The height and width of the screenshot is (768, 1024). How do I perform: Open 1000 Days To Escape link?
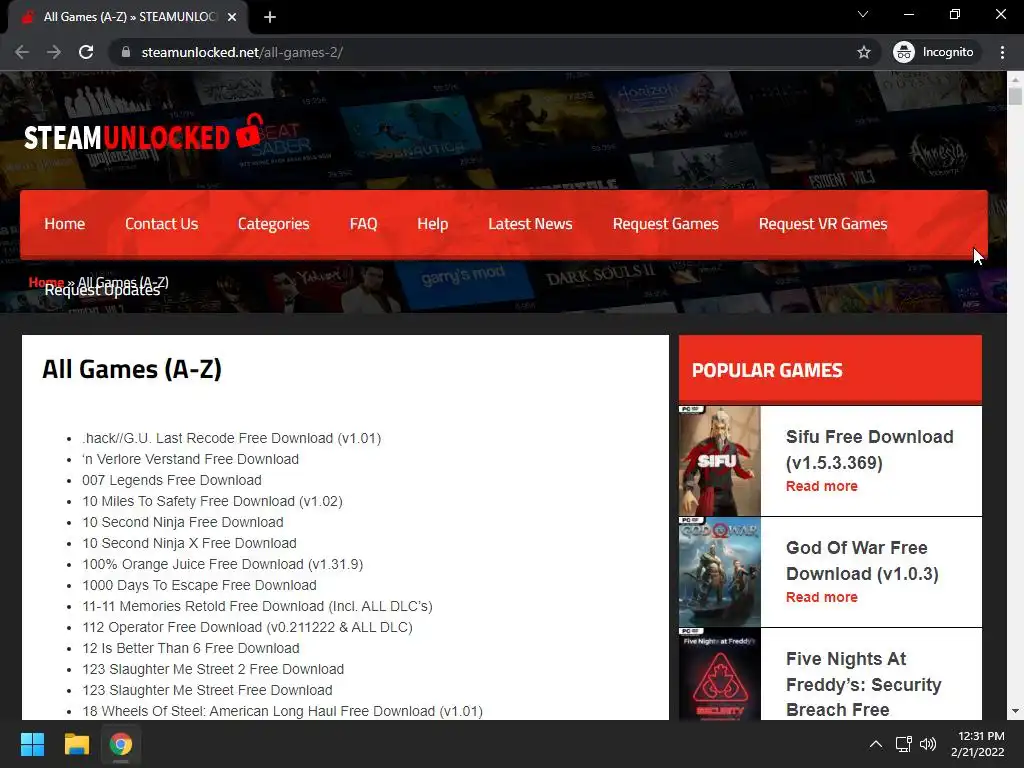[x=199, y=585]
